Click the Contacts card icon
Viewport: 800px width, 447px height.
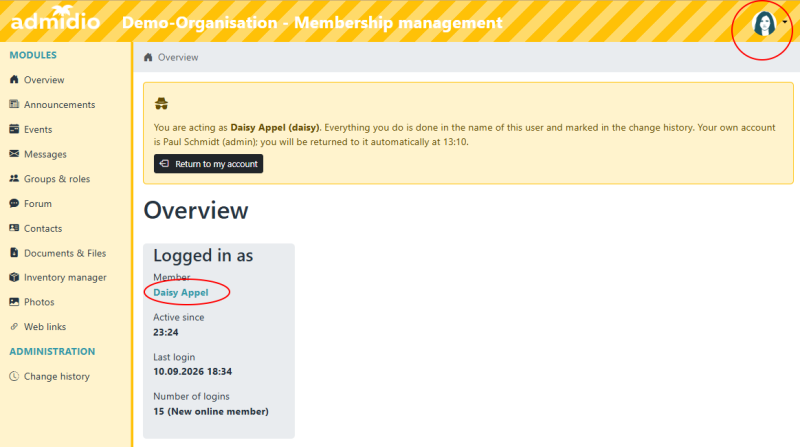click(x=14, y=228)
